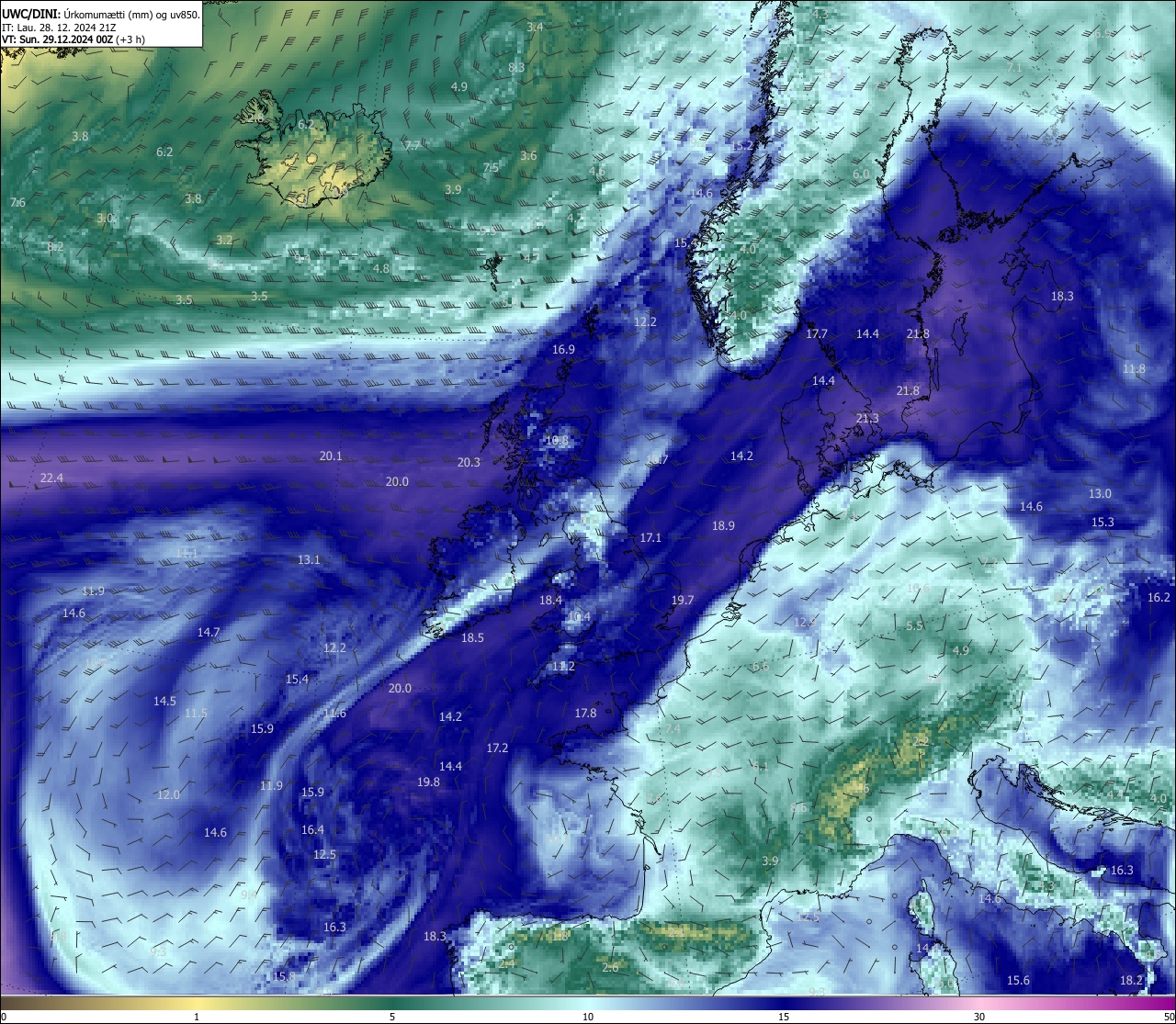This screenshot has height=1024, width=1176.
Task: Click the 50 tick on the color scale
Action: point(1169,1017)
